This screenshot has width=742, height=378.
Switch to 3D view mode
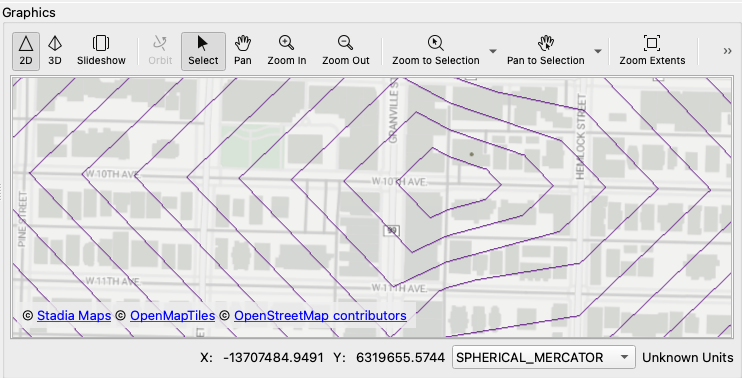tap(55, 51)
